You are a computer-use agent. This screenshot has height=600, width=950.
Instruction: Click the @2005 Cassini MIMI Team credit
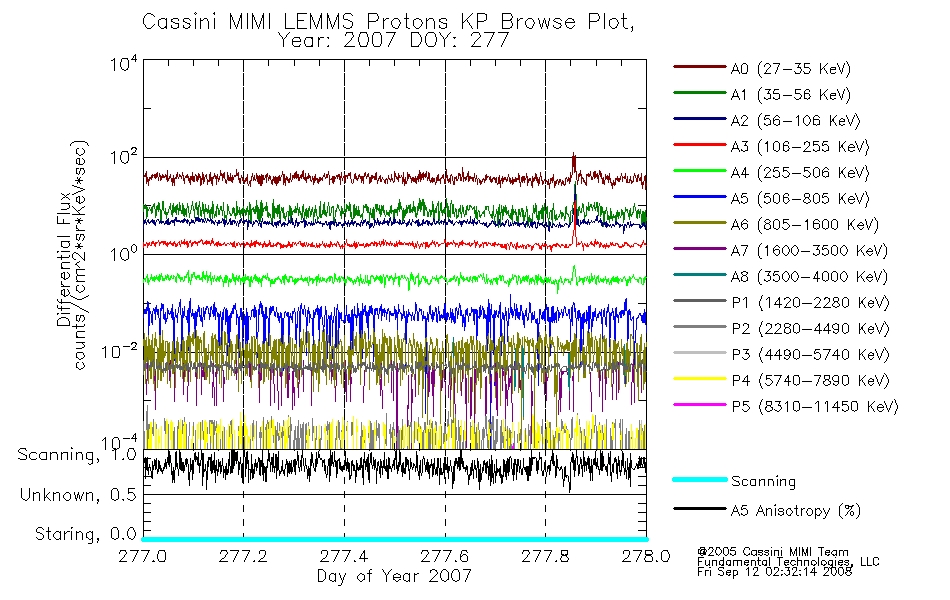[x=772, y=552]
